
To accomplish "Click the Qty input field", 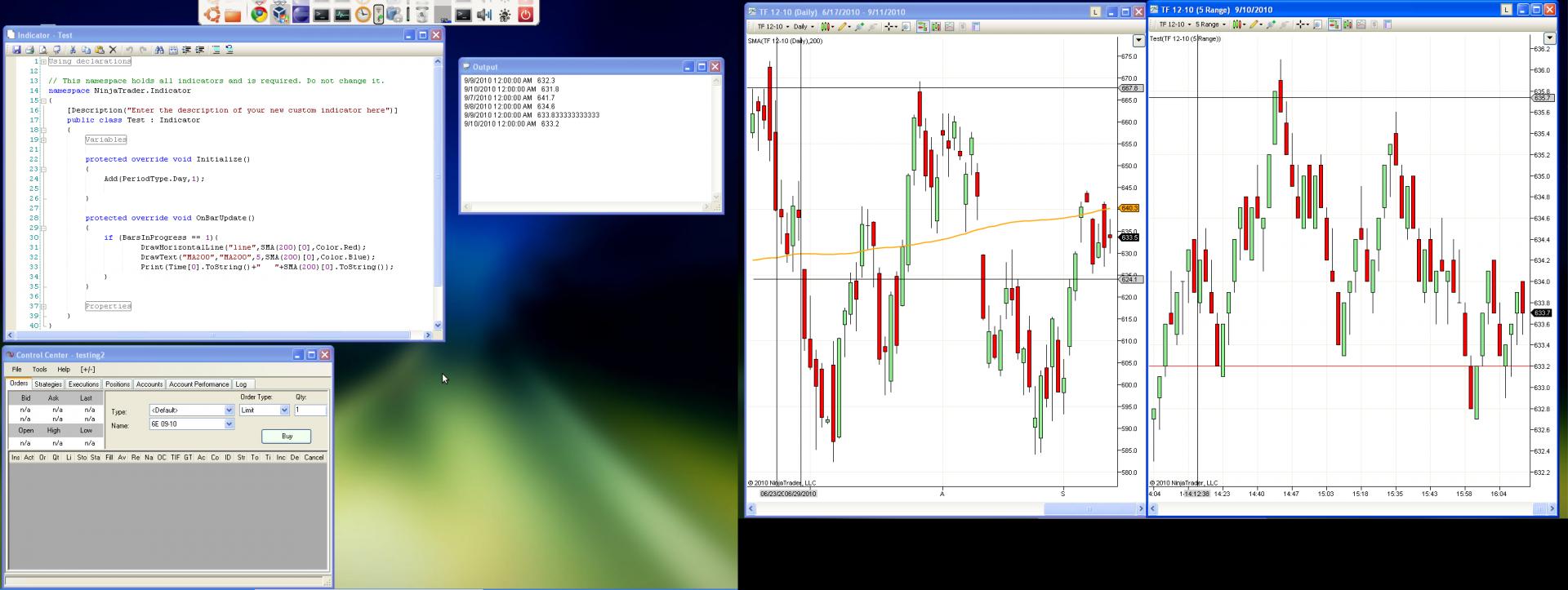I will click(310, 410).
